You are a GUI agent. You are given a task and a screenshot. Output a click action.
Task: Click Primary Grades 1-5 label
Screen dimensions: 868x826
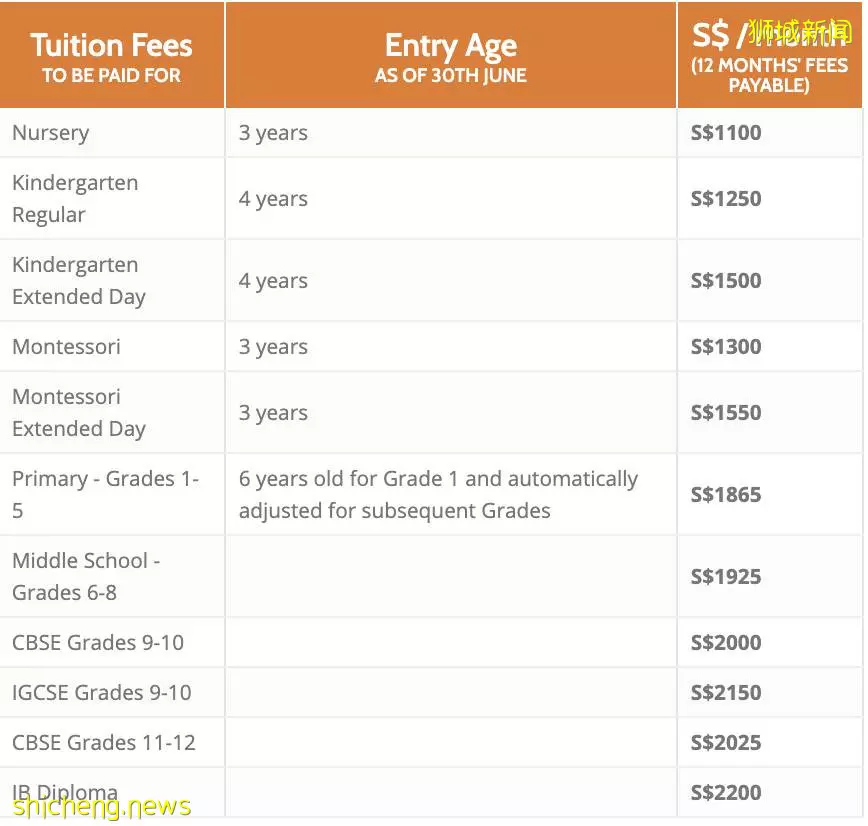tap(105, 494)
